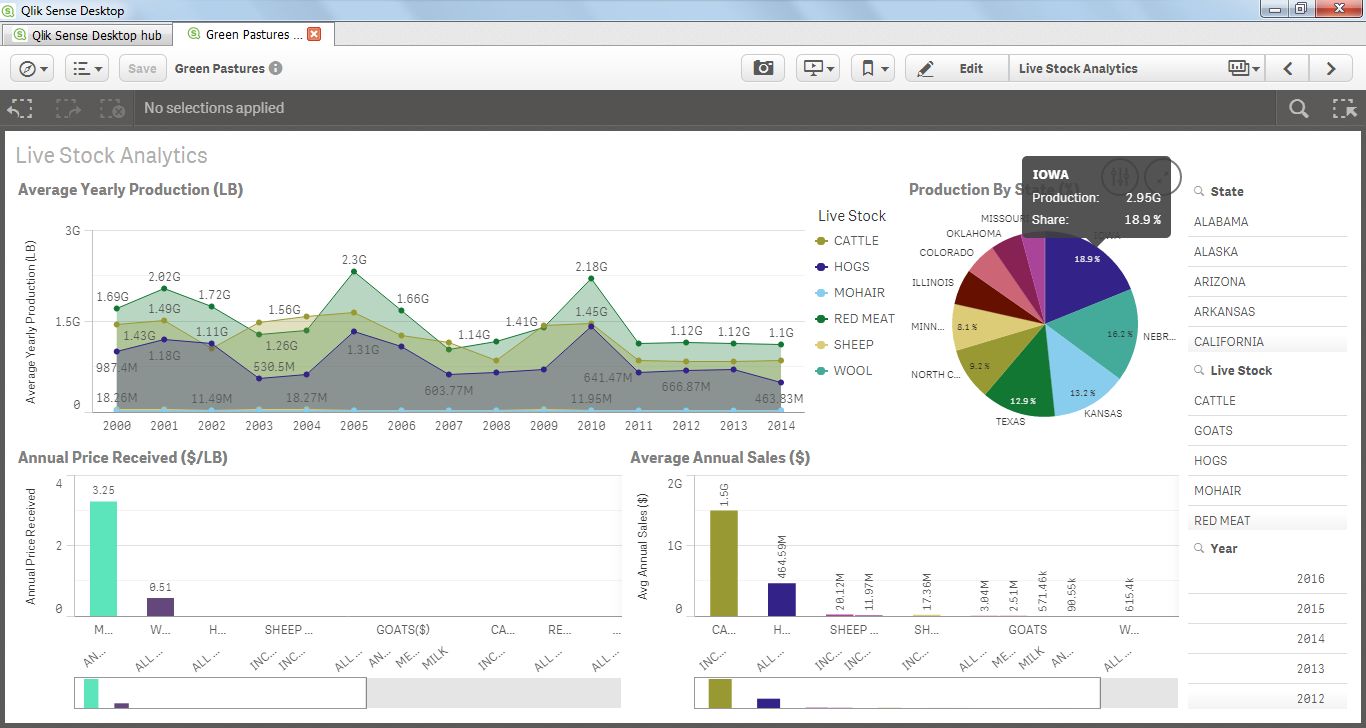Select GOATS in Live Stock filter
The height and width of the screenshot is (728, 1366).
tap(1267, 430)
